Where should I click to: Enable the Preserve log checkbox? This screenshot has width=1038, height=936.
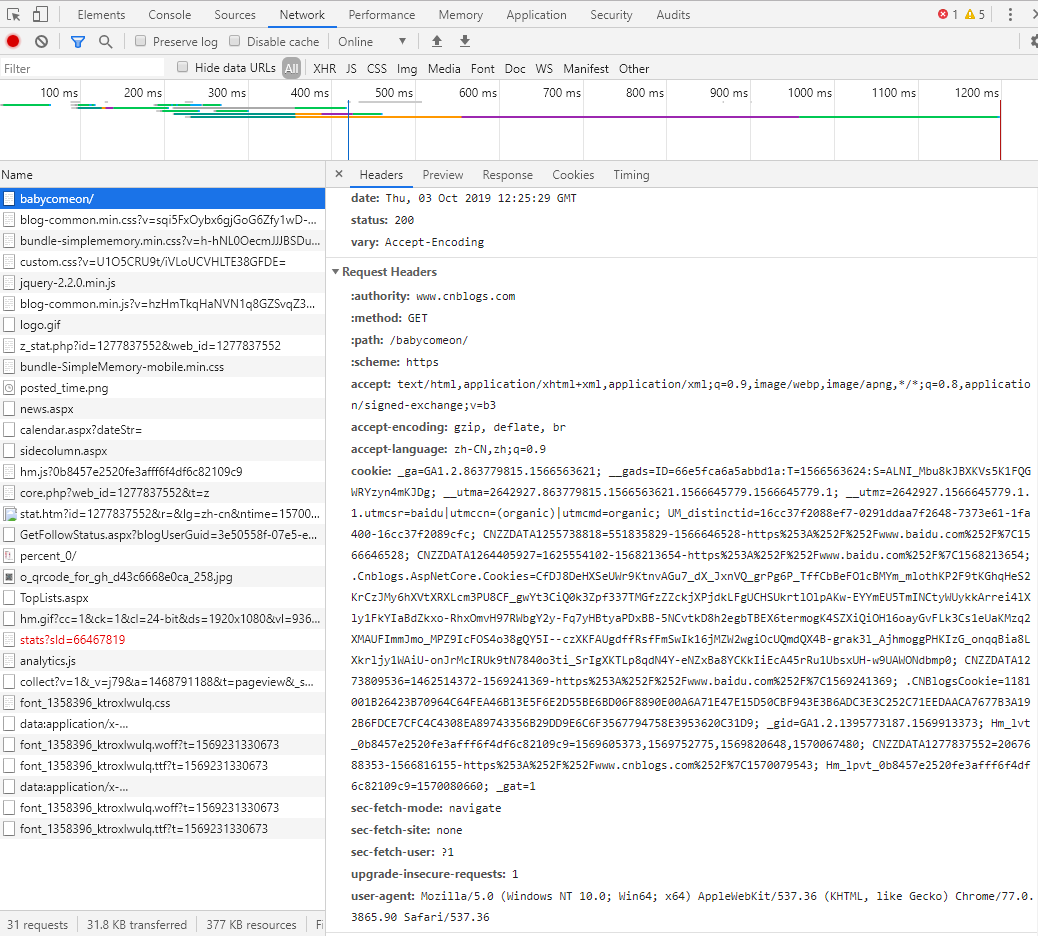click(140, 41)
